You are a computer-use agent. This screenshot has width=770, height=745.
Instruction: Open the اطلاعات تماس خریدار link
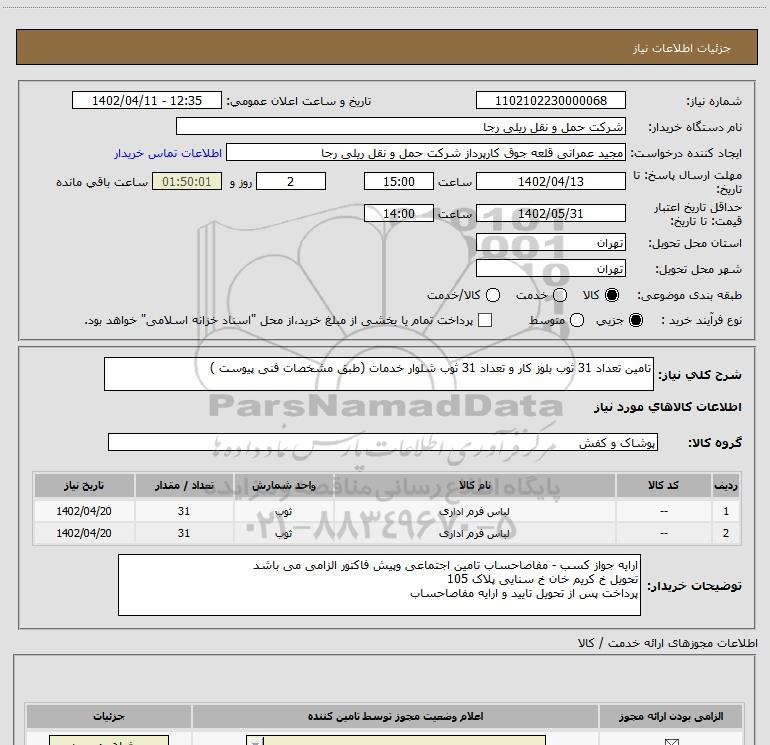click(168, 153)
